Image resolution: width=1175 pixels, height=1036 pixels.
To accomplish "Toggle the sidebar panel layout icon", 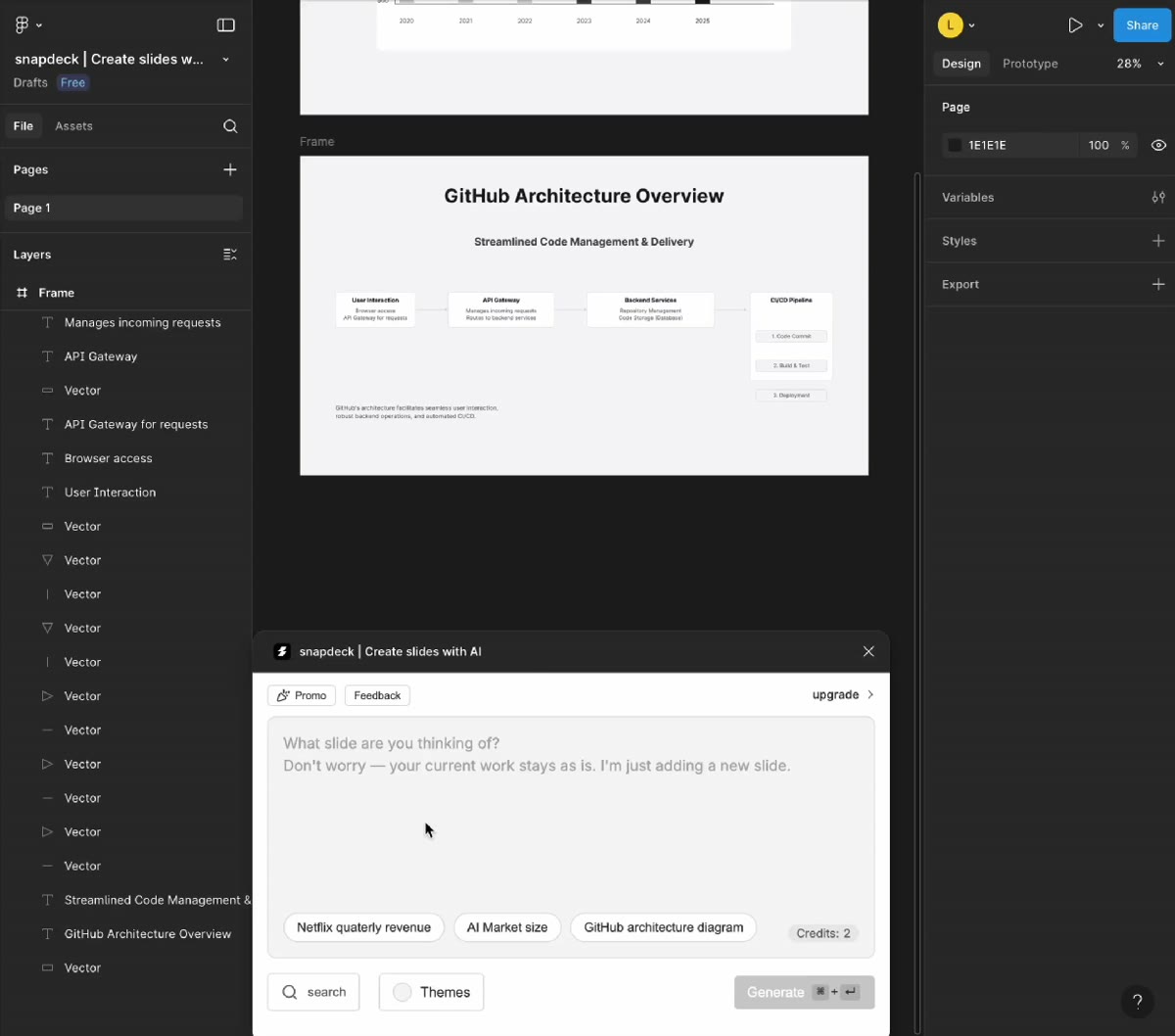I will tap(225, 24).
